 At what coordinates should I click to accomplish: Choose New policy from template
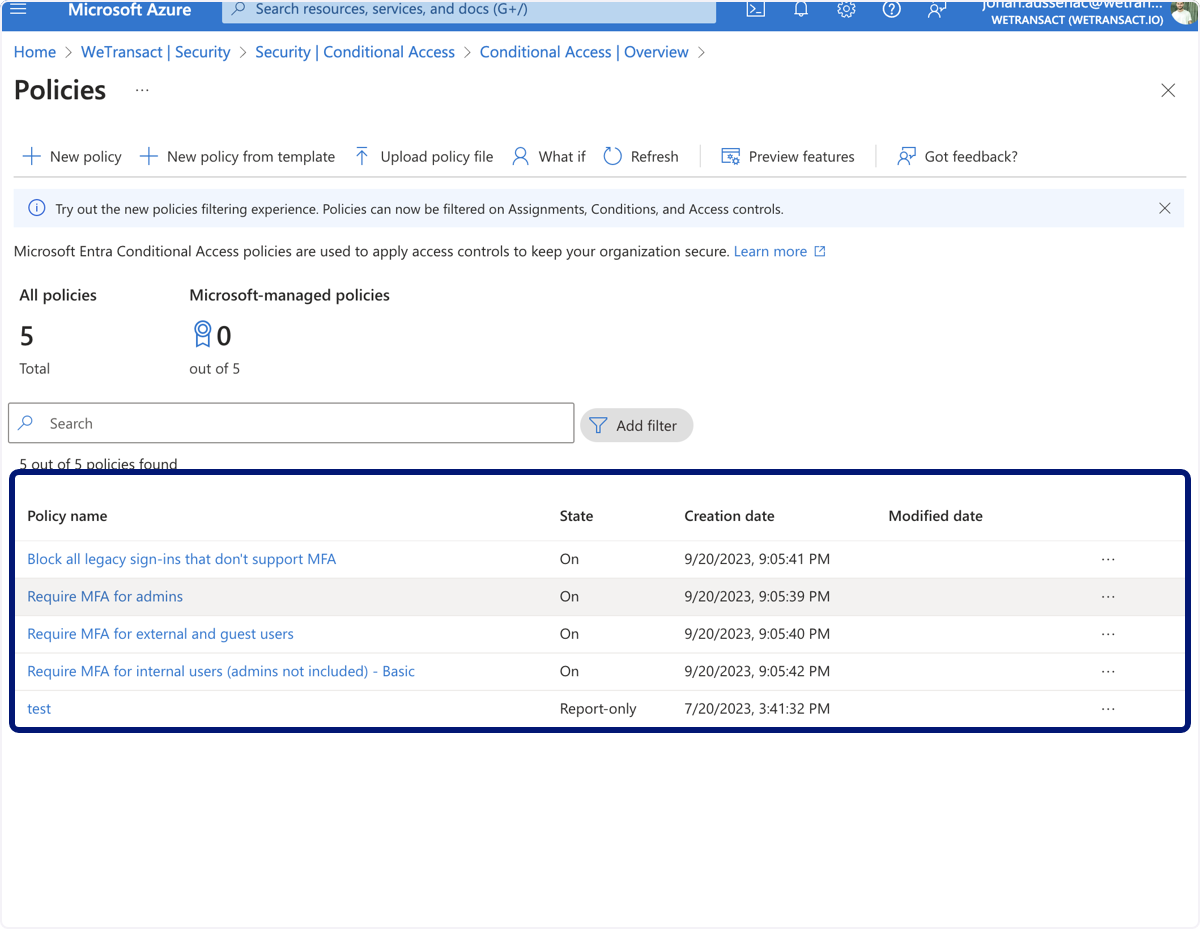click(237, 156)
